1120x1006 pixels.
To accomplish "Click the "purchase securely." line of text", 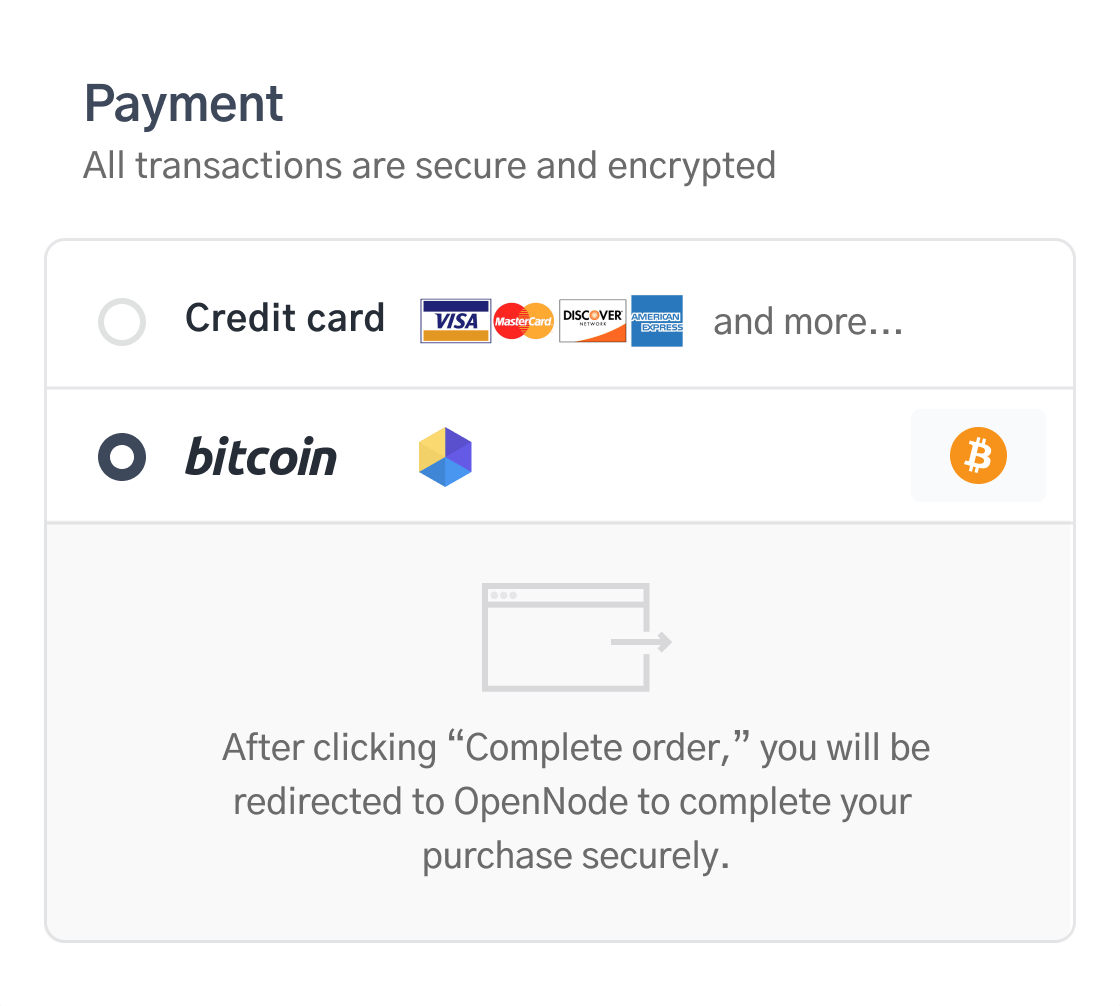I will pos(576,857).
